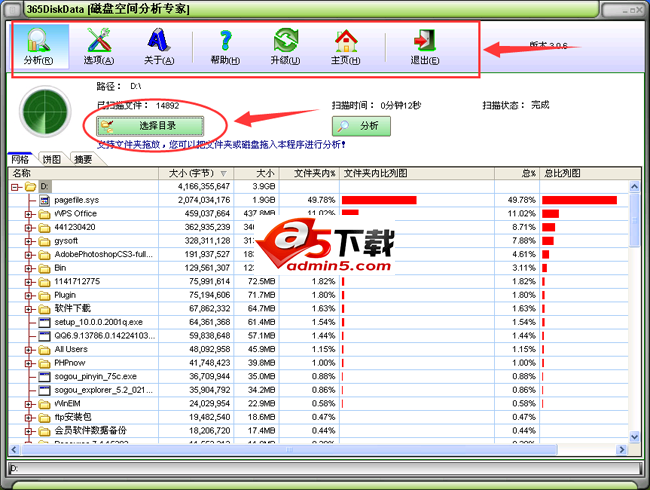The width and height of the screenshot is (650, 490).
Task: Expand the PHPnow folder node
Action: 28,364
